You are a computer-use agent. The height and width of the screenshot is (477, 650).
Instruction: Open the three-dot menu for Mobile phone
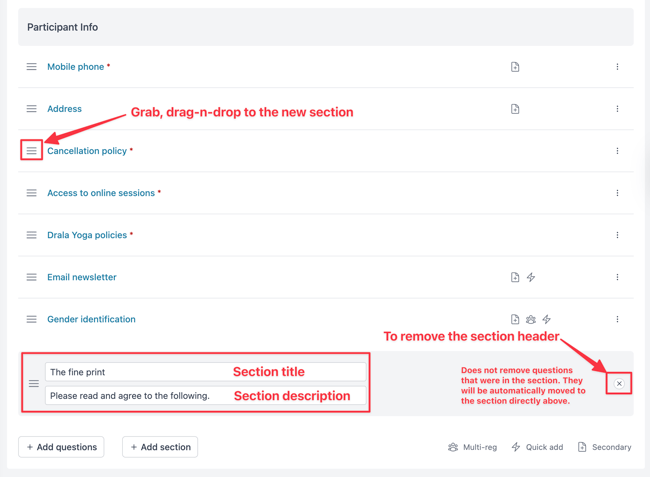point(617,67)
